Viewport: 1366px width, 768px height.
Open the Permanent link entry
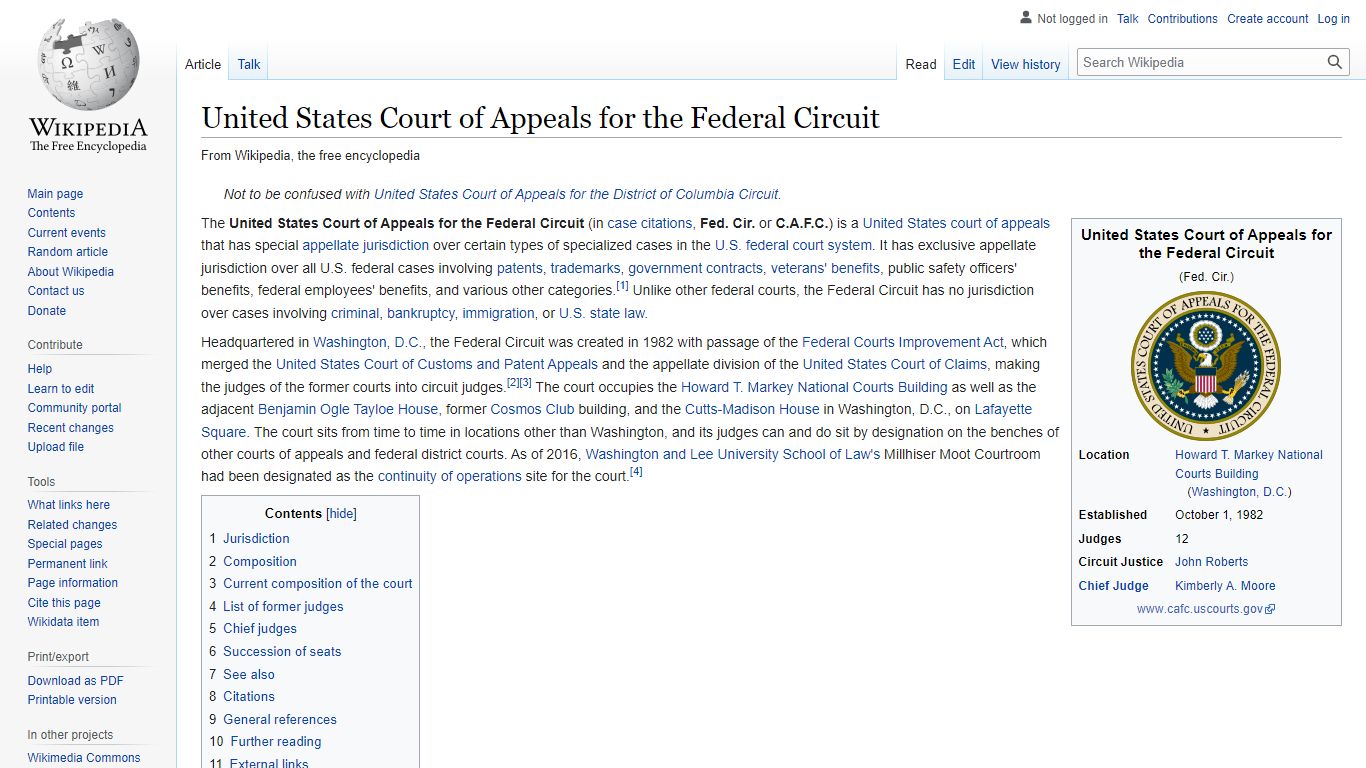[67, 564]
